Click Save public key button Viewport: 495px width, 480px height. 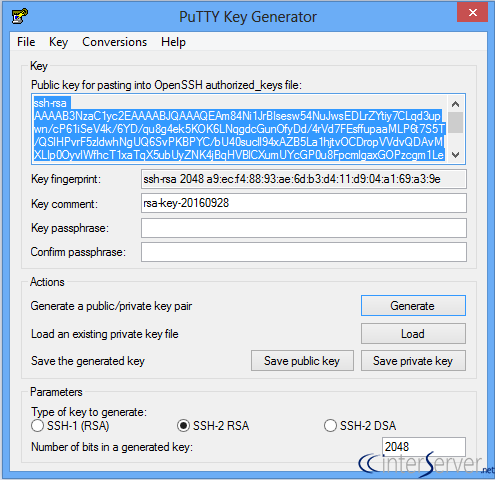click(x=302, y=361)
